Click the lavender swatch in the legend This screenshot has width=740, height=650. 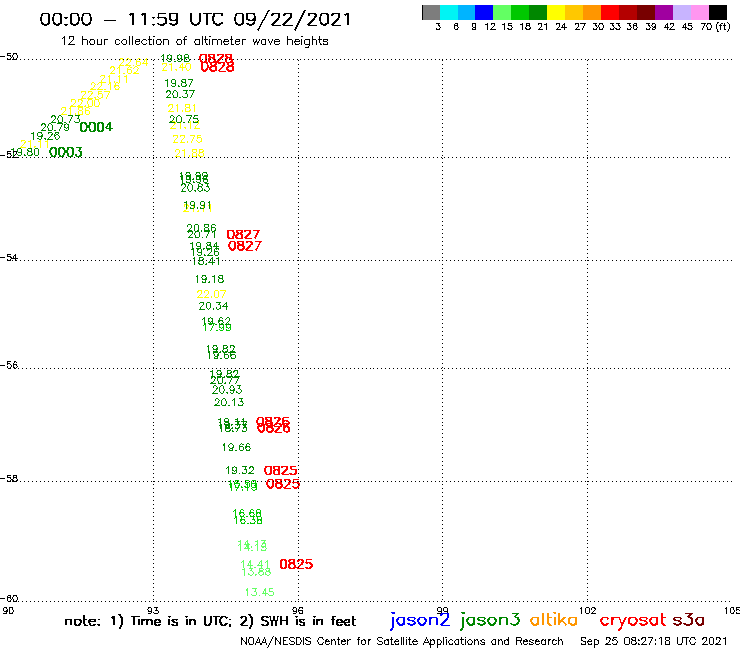(x=681, y=12)
